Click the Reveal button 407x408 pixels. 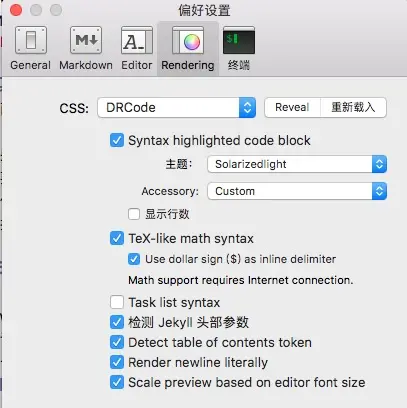click(x=292, y=107)
